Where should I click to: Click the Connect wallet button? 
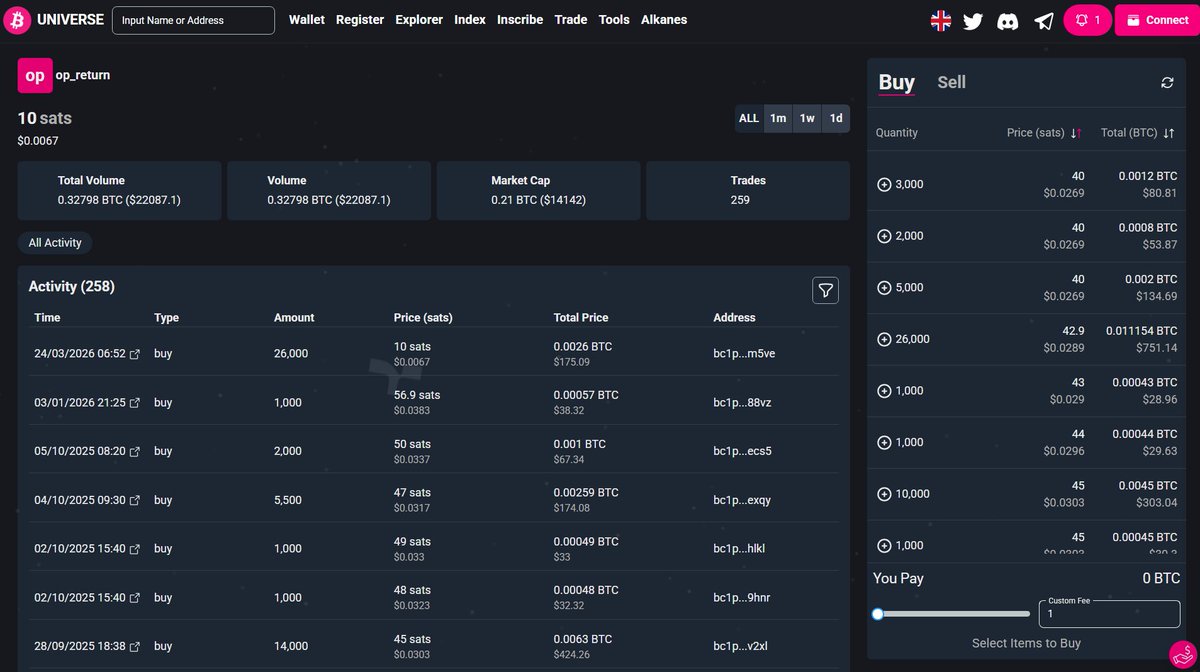point(1156,20)
